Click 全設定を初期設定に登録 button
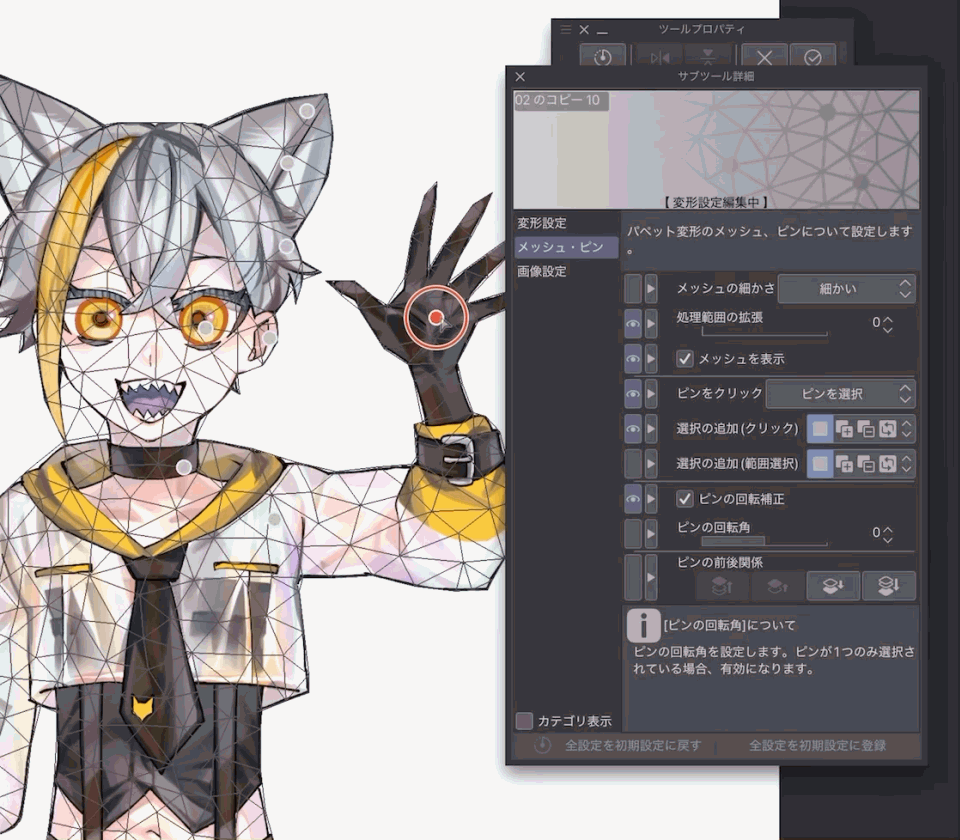Viewport: 960px width, 840px height. click(x=817, y=745)
